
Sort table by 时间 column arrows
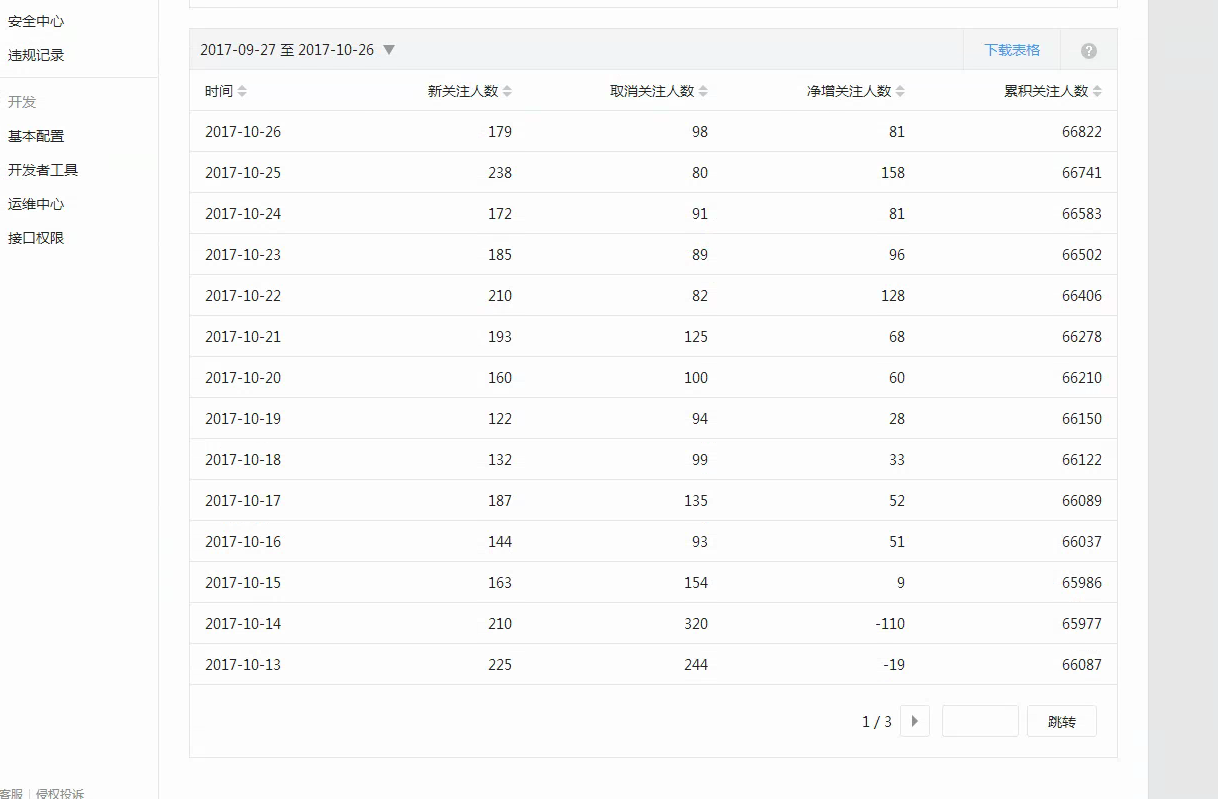point(242,91)
